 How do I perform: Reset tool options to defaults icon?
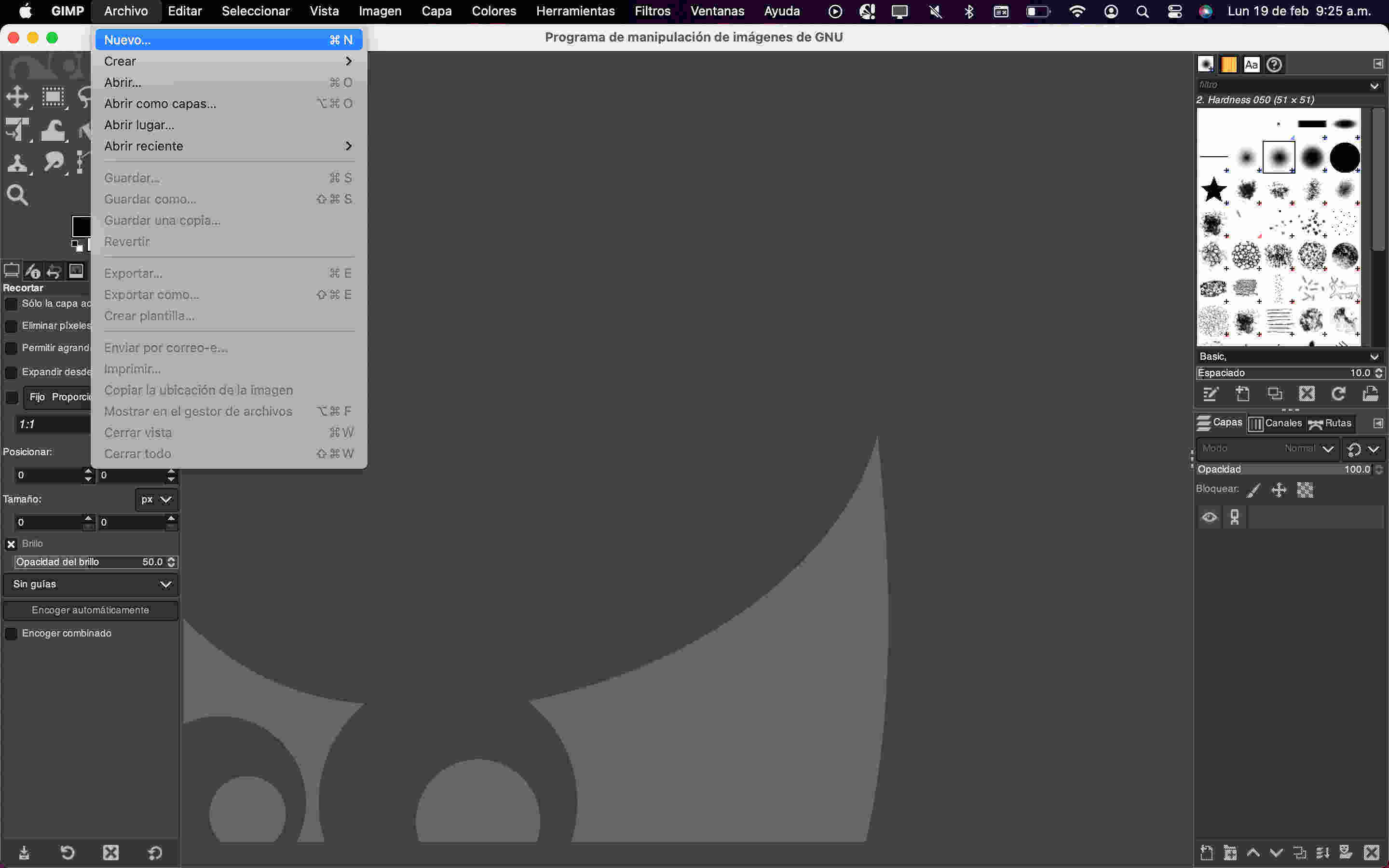[x=154, y=853]
